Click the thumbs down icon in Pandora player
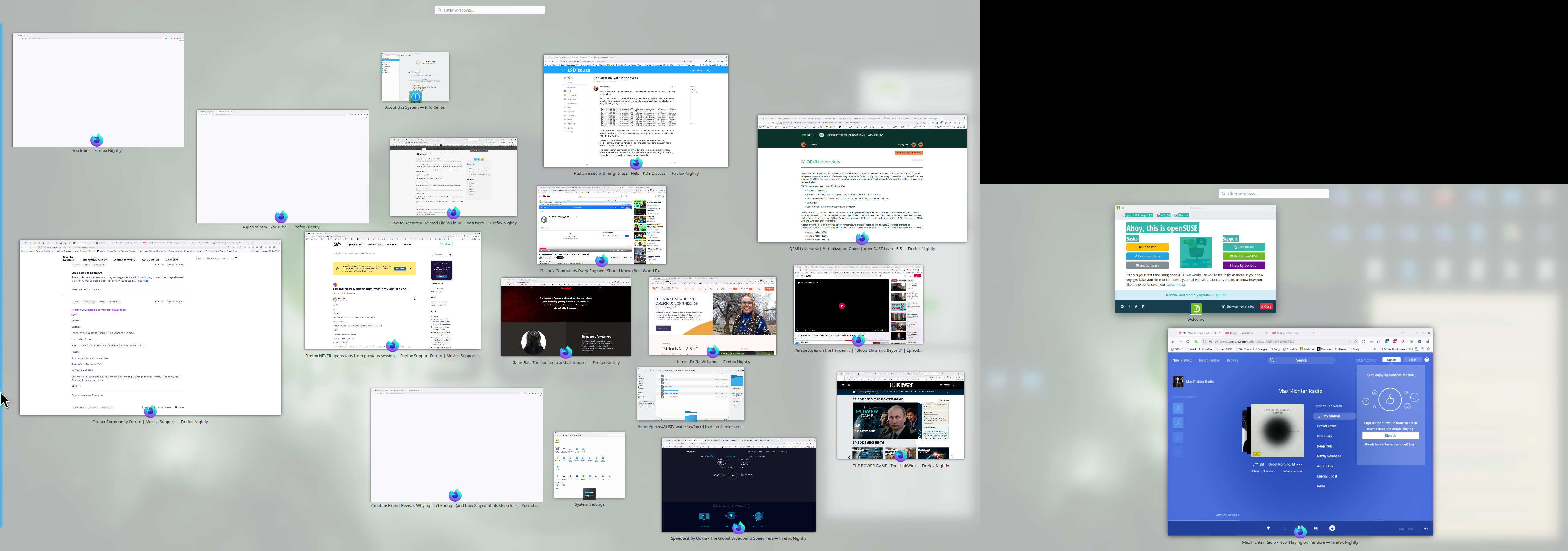The image size is (1568, 551). tap(1268, 528)
